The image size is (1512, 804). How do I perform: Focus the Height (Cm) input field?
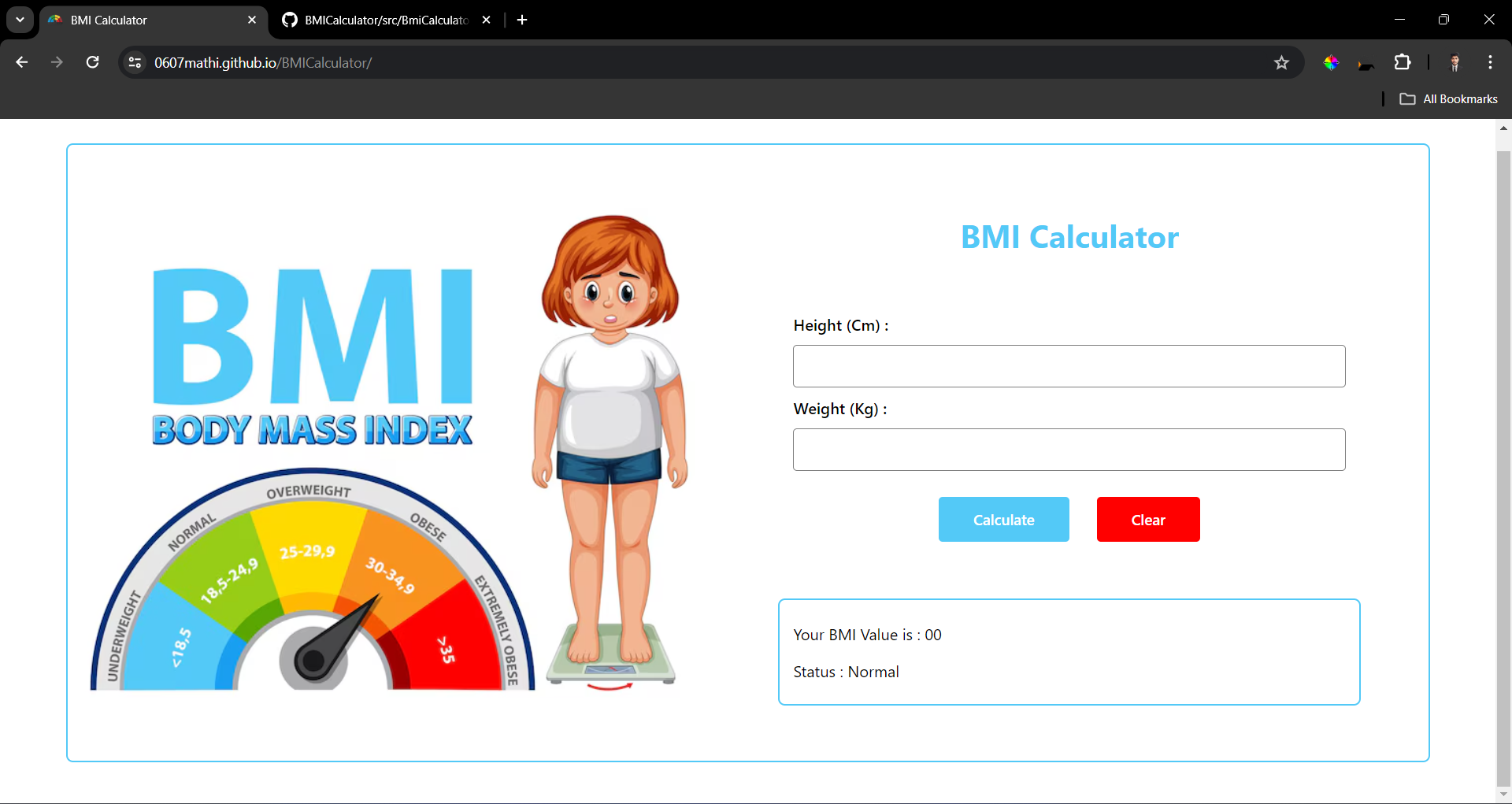pos(1069,366)
